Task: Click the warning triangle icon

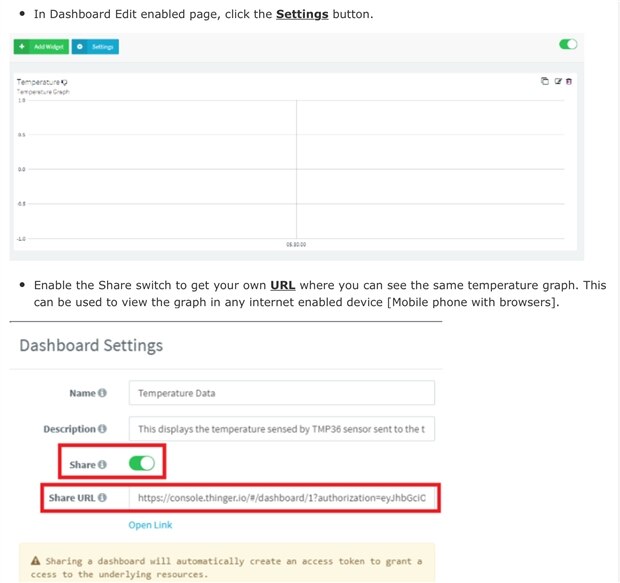Action: tap(35, 561)
